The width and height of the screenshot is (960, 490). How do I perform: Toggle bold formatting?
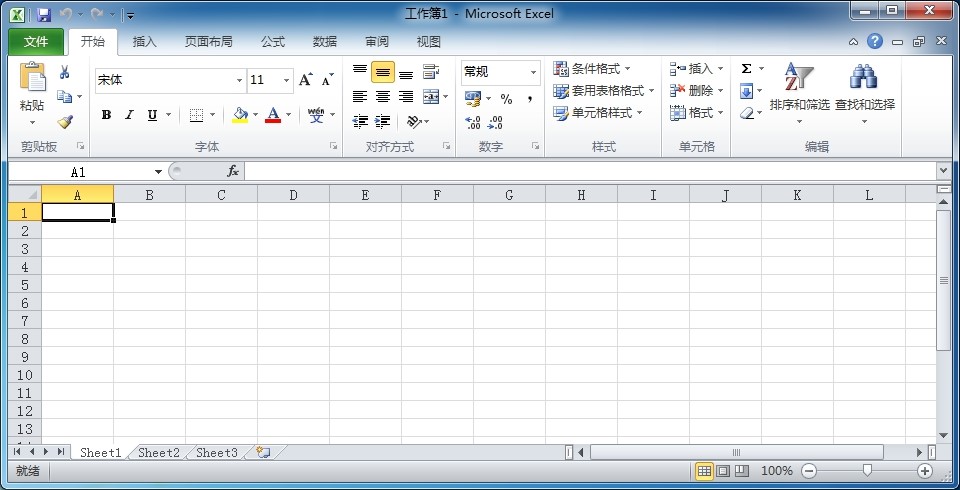coord(107,115)
